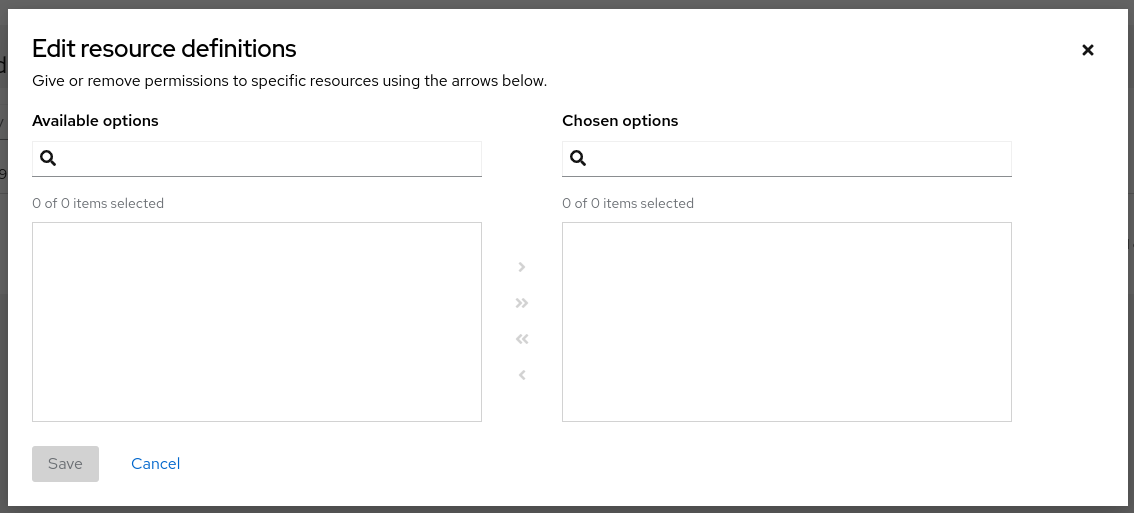Focus the Available options search field
The height and width of the screenshot is (513, 1134).
tap(270, 158)
